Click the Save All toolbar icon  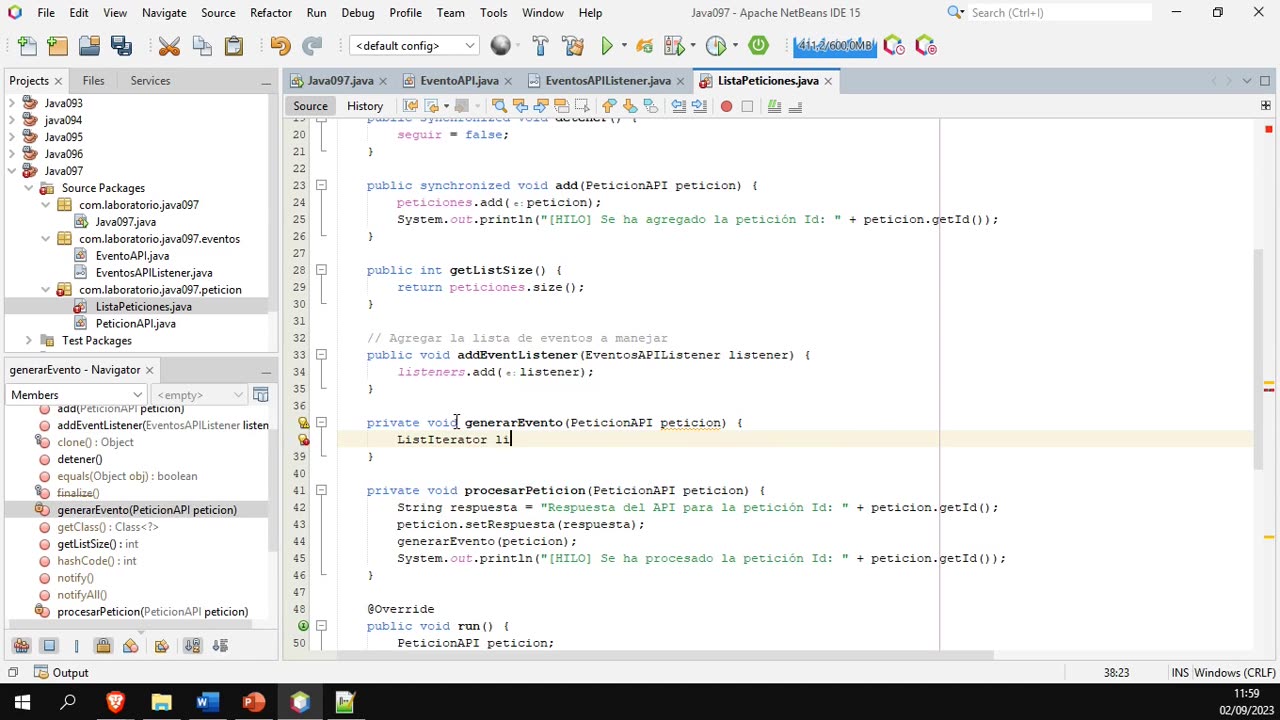point(122,46)
